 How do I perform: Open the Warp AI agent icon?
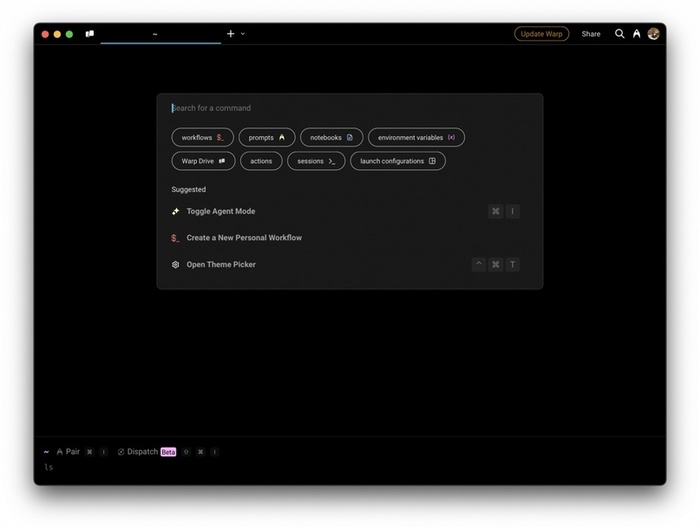(636, 34)
